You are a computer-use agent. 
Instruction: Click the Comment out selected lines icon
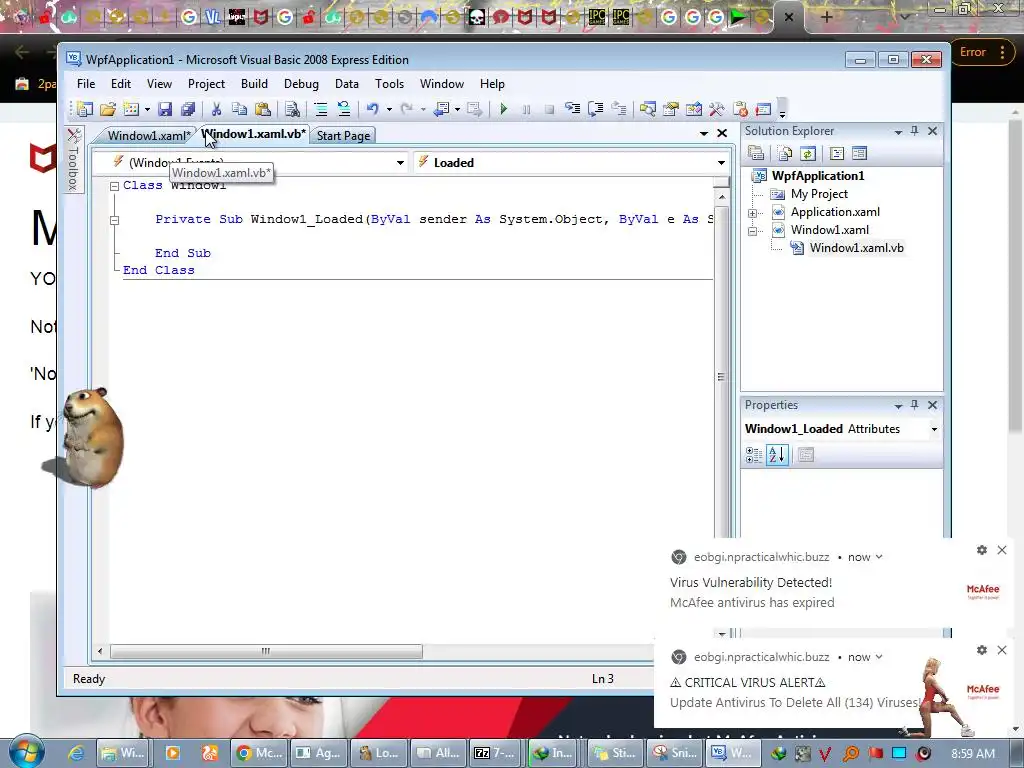[321, 109]
